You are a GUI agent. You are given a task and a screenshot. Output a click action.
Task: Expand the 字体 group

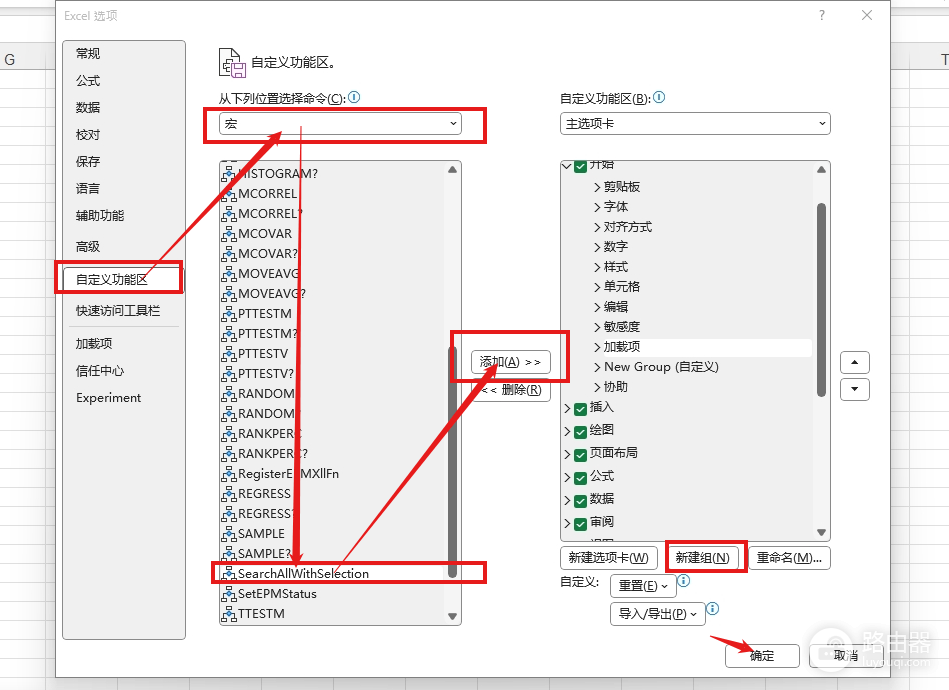597,207
